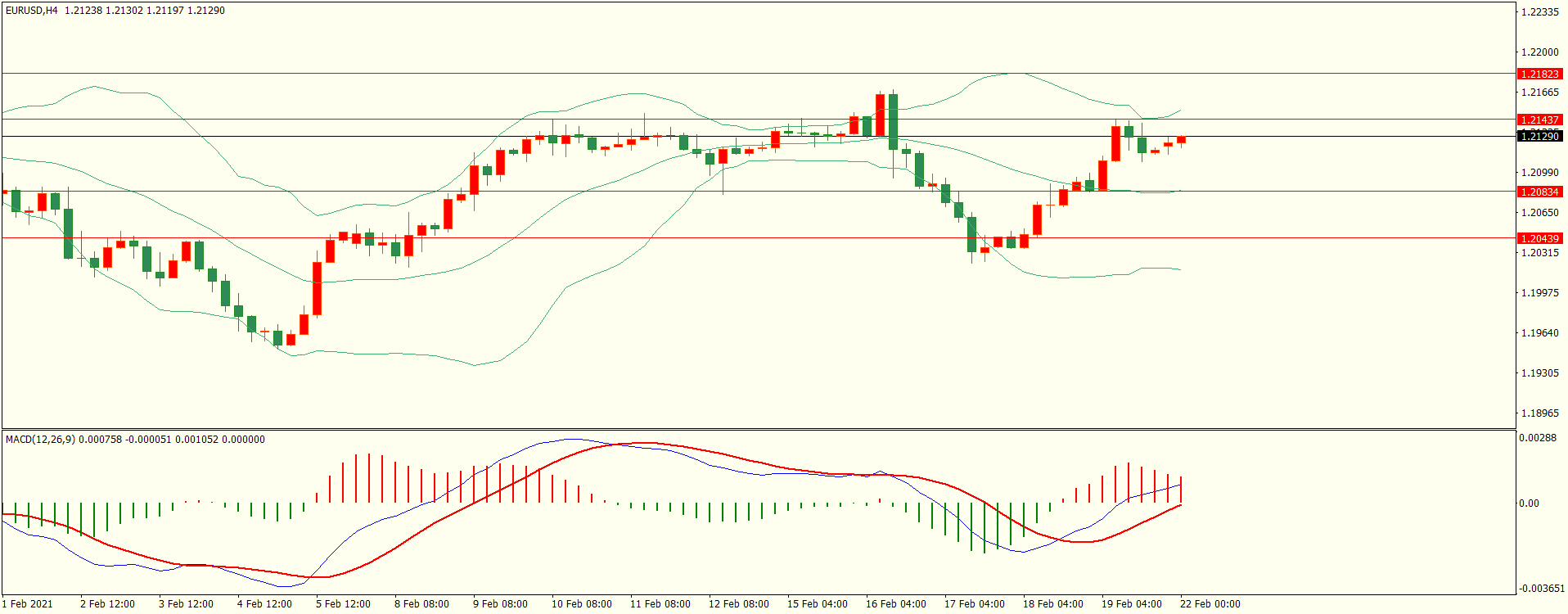Click the EURUSD,H4 chart title text

click(31, 11)
